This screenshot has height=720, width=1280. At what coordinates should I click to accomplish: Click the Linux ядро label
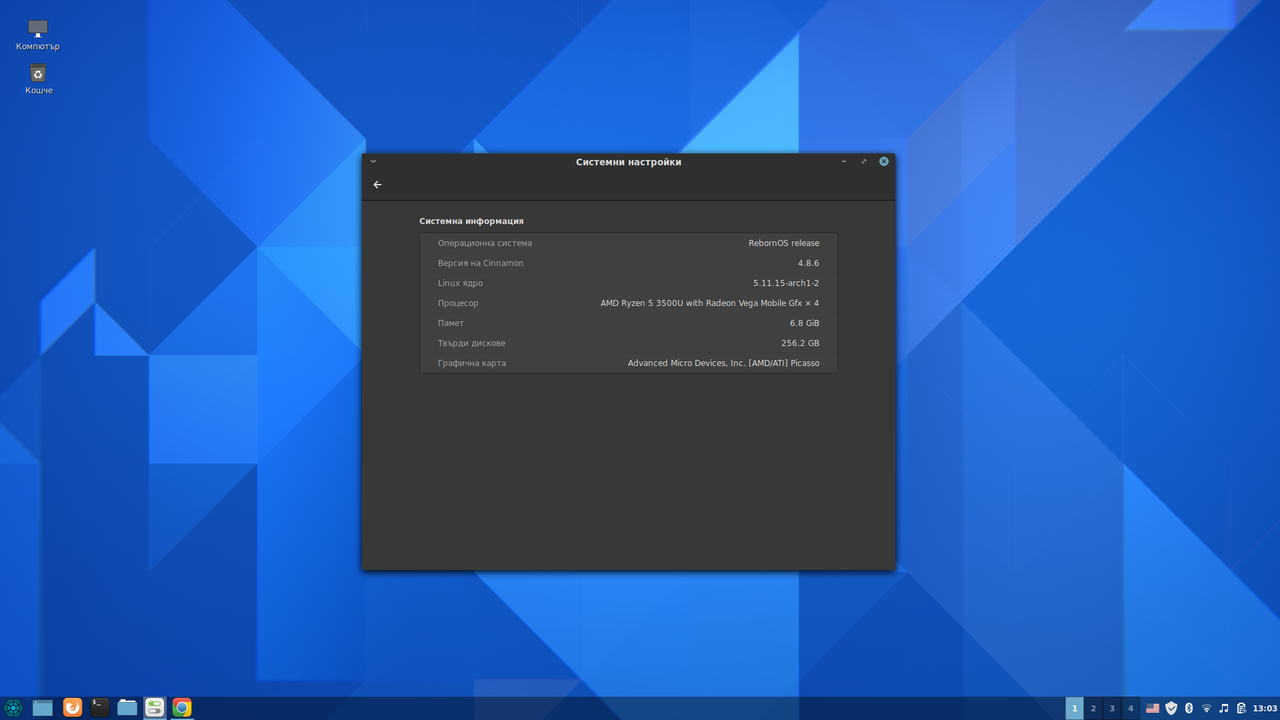click(460, 283)
